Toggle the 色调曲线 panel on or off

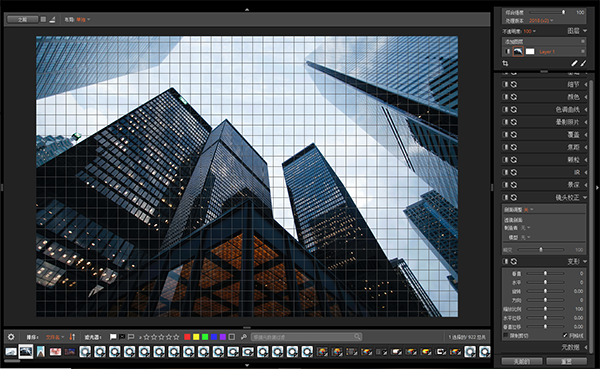click(505, 109)
